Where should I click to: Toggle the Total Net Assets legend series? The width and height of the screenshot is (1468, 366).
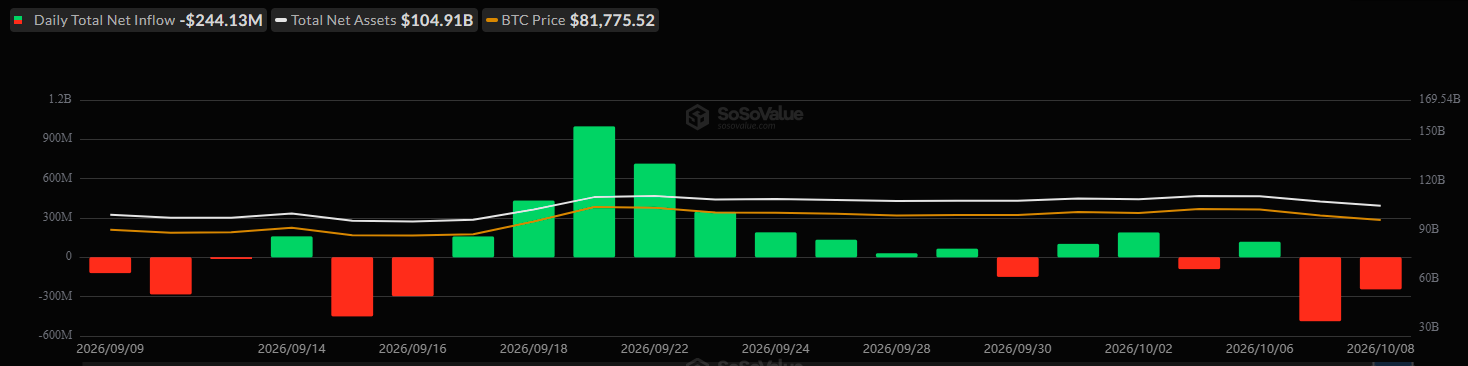pos(375,20)
